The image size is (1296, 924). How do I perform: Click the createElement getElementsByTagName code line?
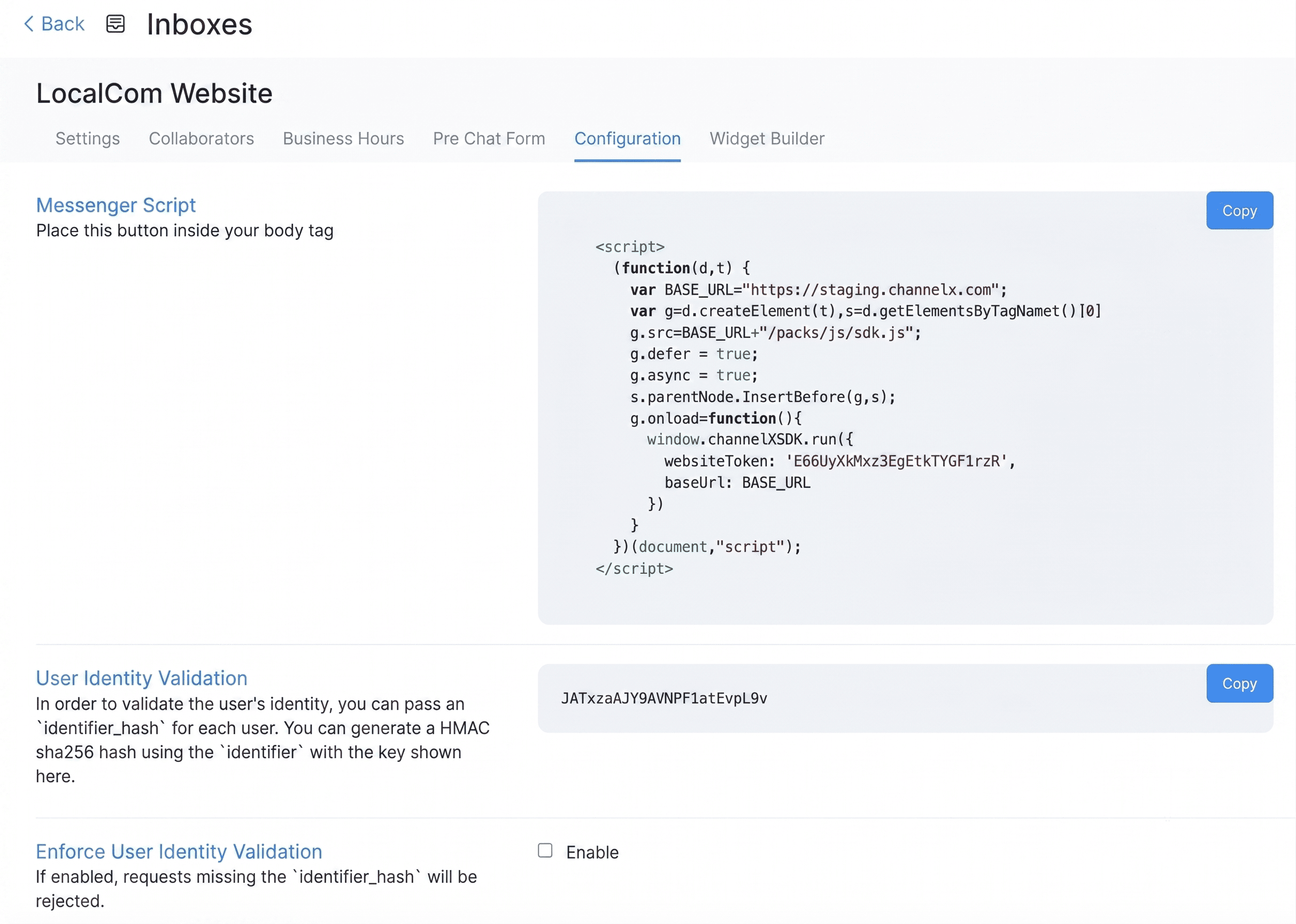point(866,311)
